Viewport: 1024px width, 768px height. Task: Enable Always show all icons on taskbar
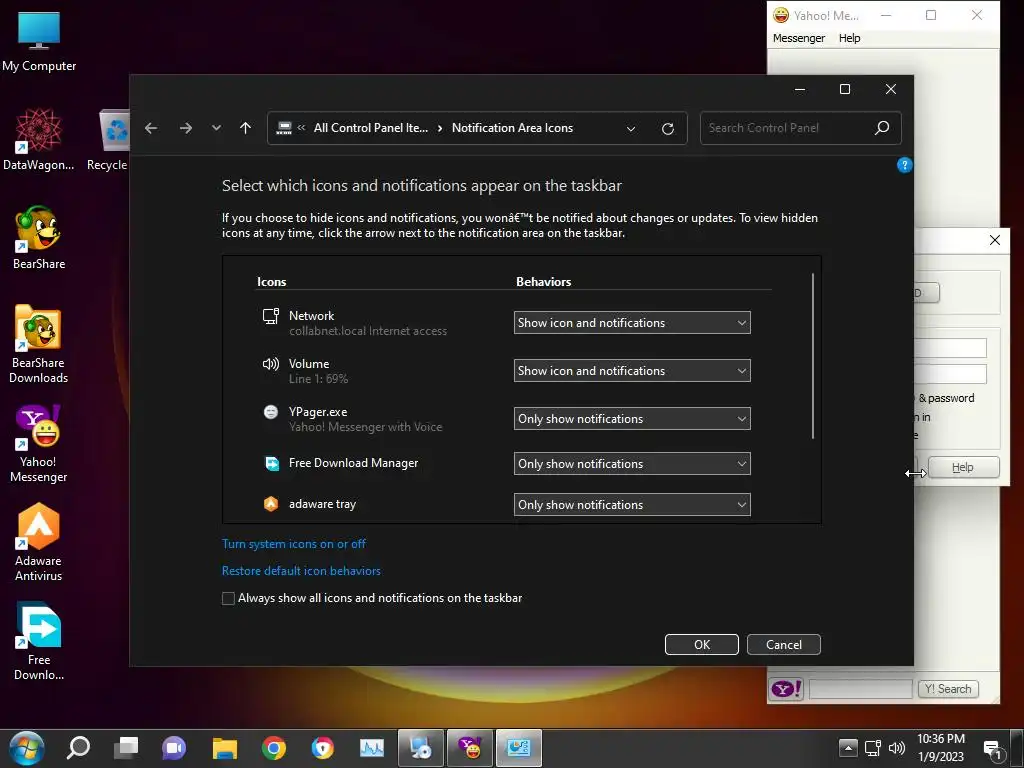(229, 598)
